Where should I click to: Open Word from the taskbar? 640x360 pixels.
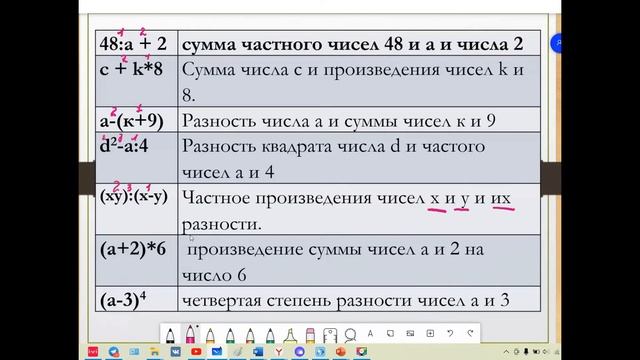(x=258, y=351)
